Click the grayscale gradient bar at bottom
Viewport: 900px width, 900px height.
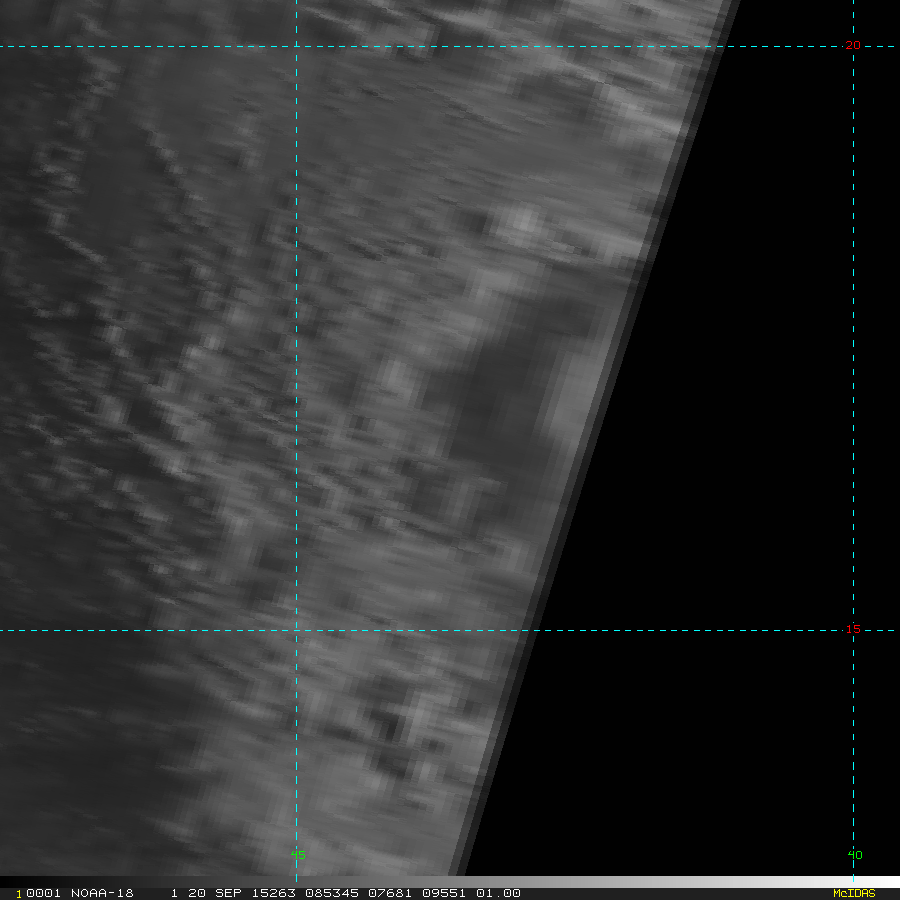(660, 882)
